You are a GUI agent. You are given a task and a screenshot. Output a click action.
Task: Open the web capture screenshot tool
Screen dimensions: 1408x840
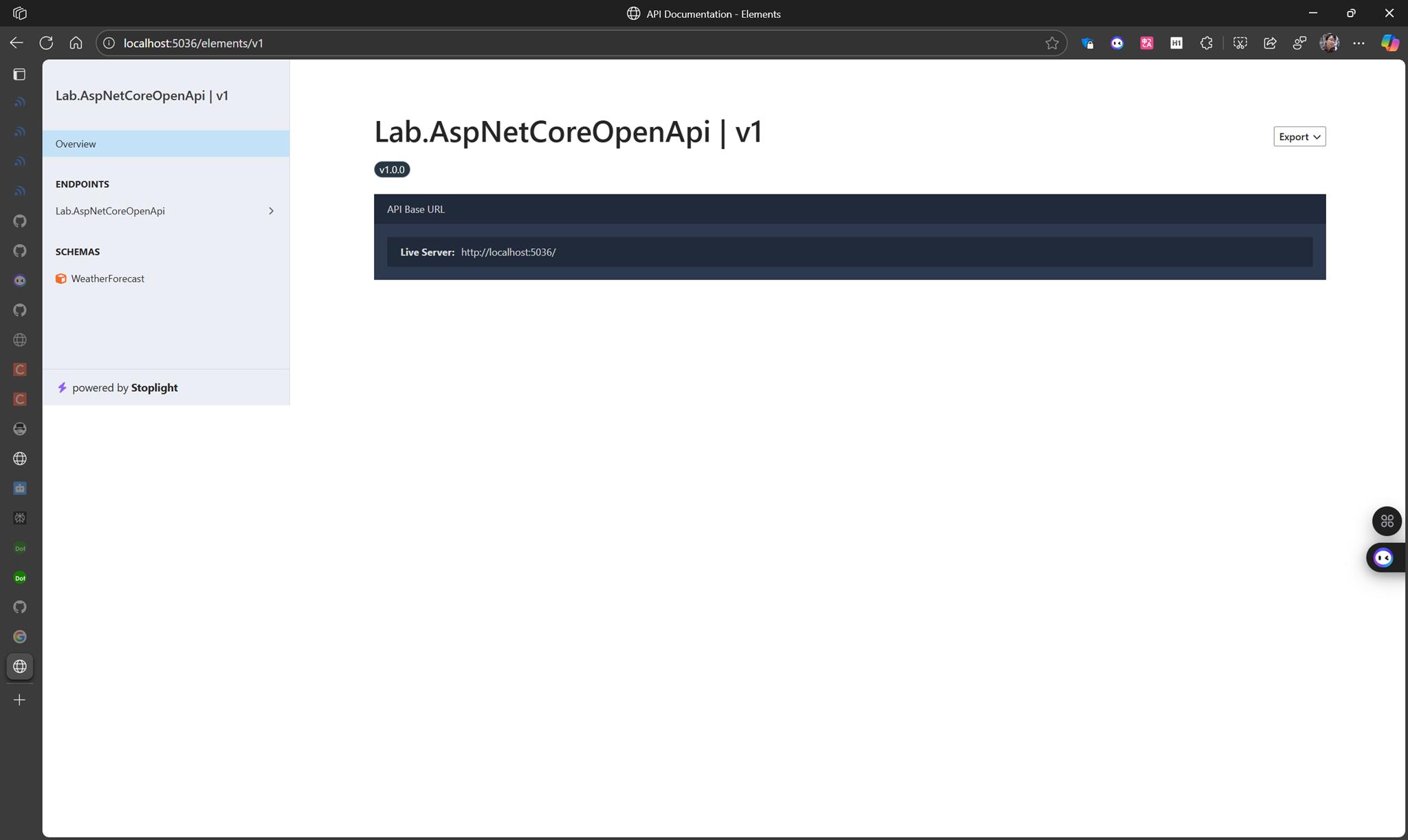point(1240,43)
